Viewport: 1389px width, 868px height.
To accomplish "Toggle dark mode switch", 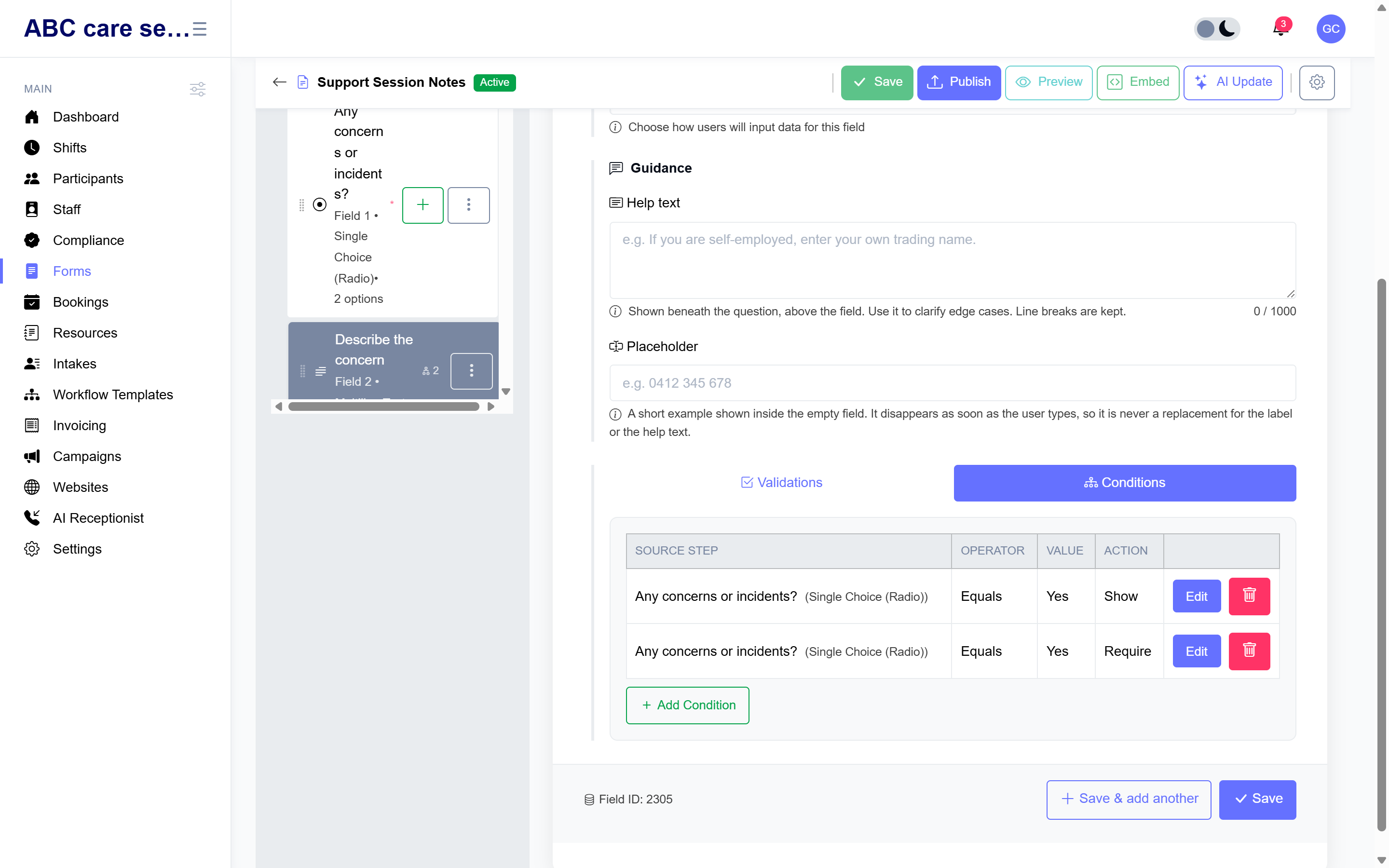I will [1217, 29].
